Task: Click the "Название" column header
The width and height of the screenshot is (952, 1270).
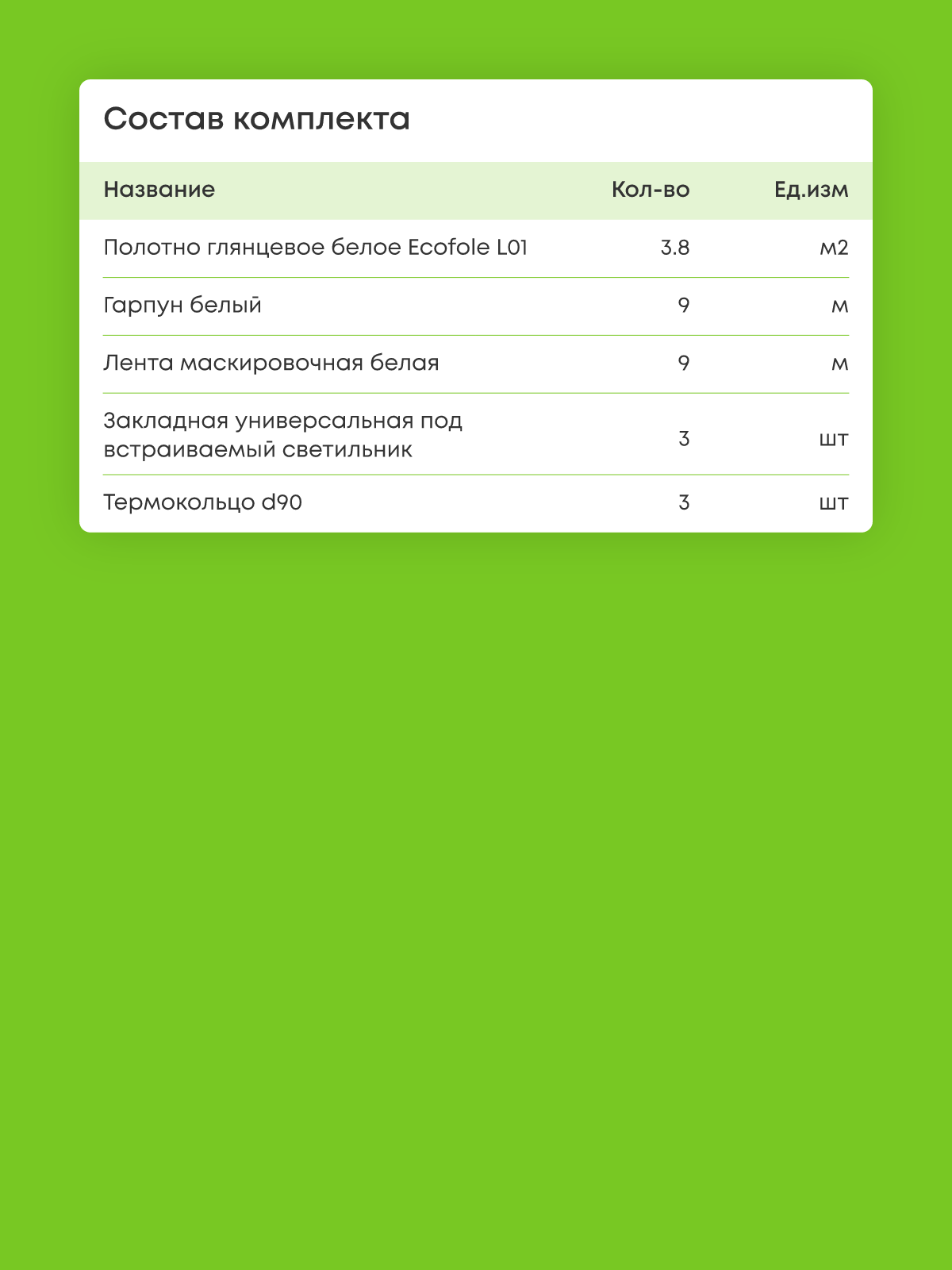Action: click(159, 190)
